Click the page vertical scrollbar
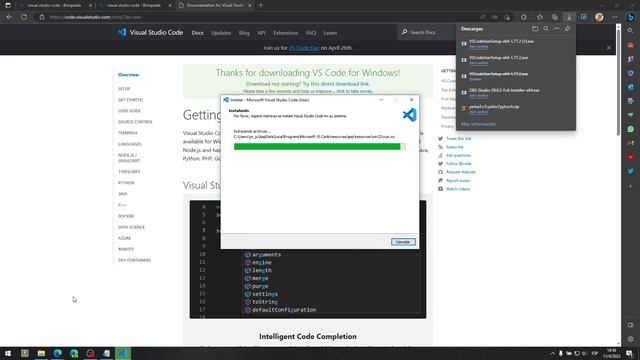 pyautogui.click(x=618, y=82)
